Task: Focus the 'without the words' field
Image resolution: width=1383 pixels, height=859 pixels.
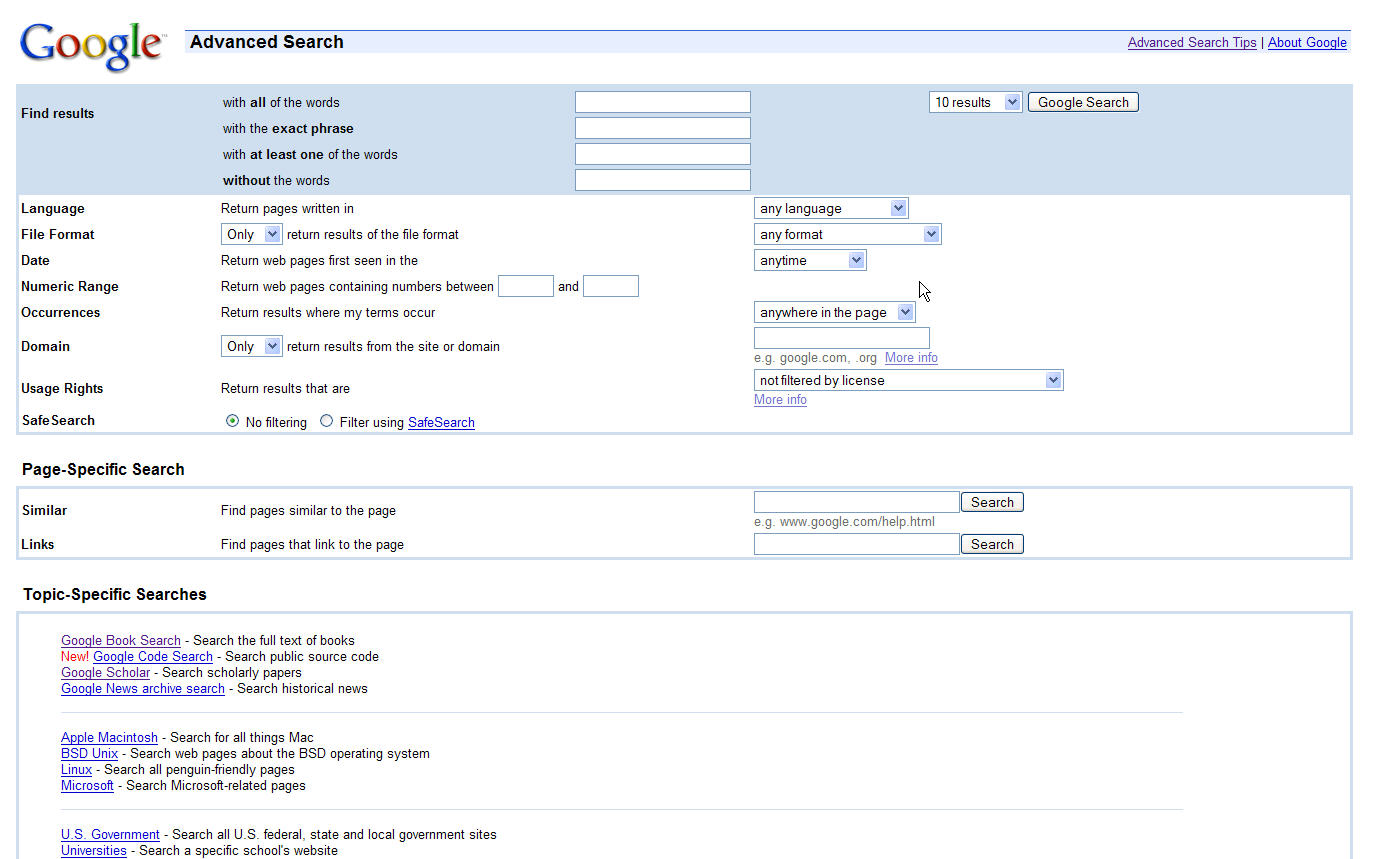Action: [663, 180]
